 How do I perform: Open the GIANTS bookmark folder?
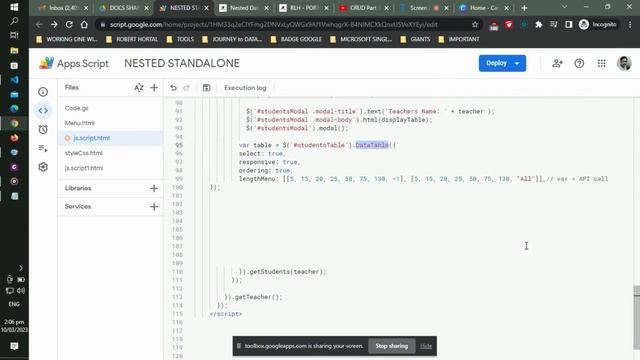click(416, 39)
